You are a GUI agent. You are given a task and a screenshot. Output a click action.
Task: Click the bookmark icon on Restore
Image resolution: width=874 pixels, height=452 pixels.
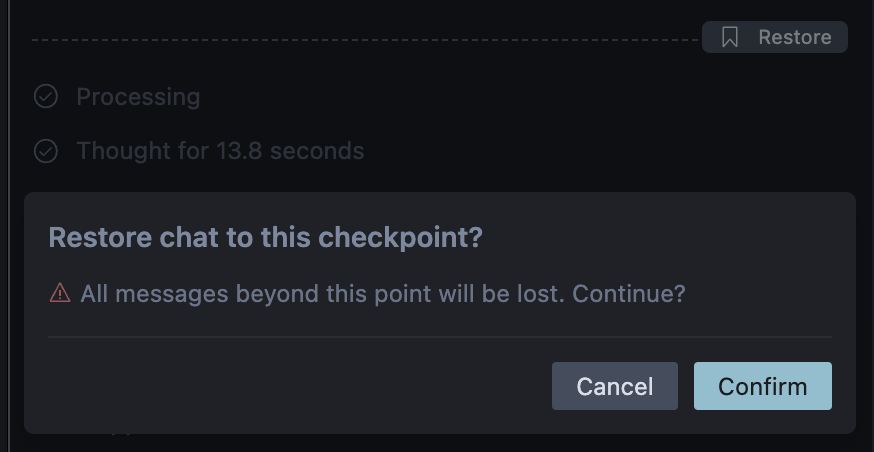730,37
